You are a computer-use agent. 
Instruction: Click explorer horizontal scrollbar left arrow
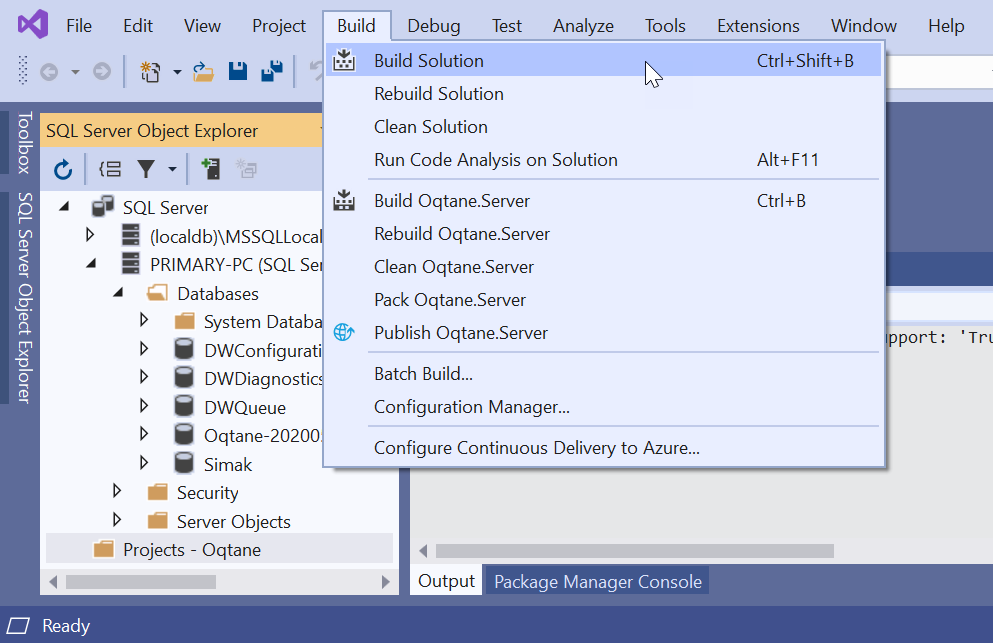53,582
